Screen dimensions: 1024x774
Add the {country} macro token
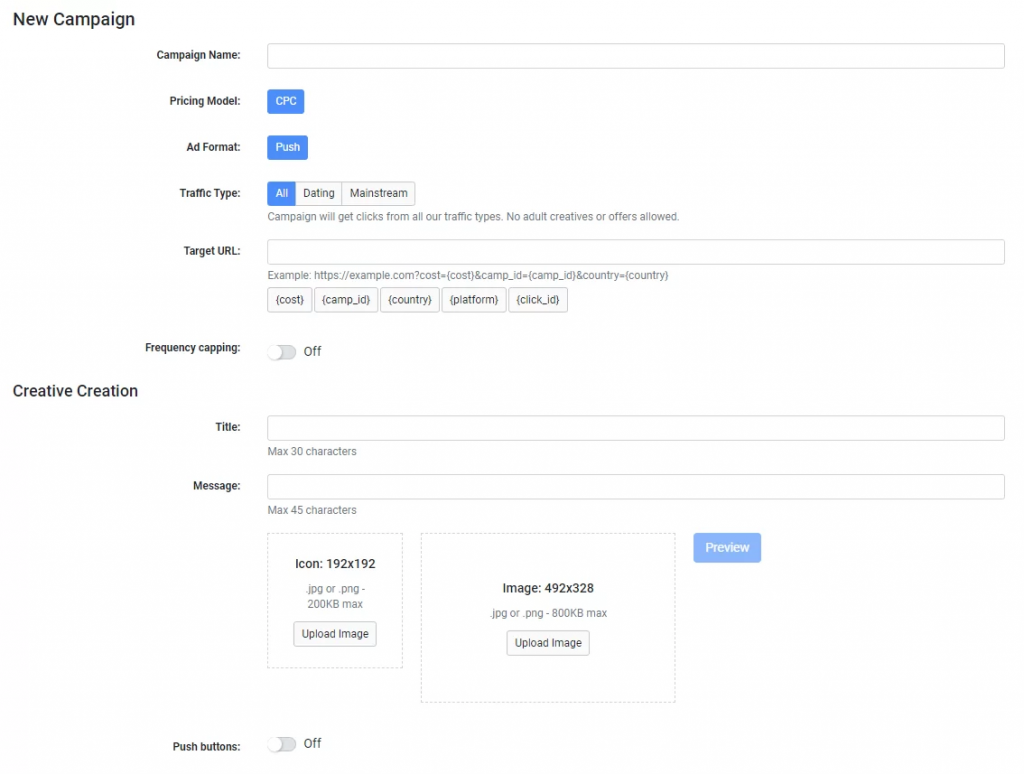tap(409, 300)
